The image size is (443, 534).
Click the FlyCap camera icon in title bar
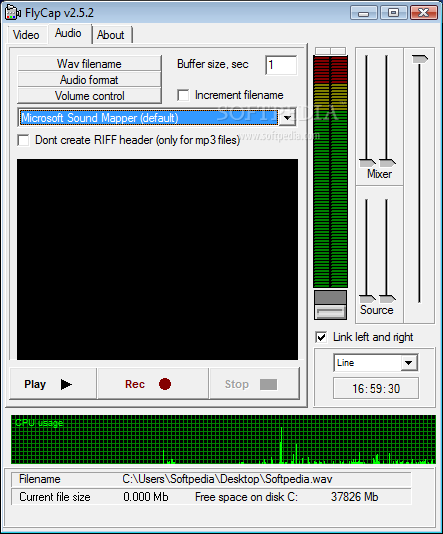[13, 13]
